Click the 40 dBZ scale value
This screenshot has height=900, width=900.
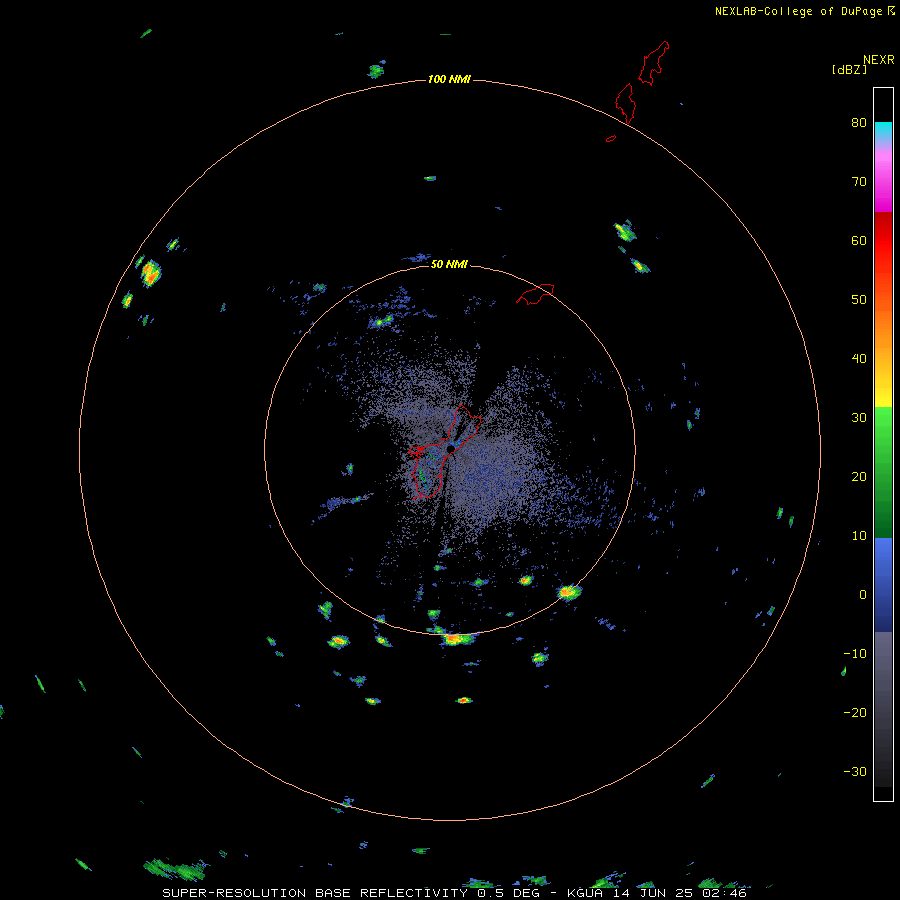(859, 359)
